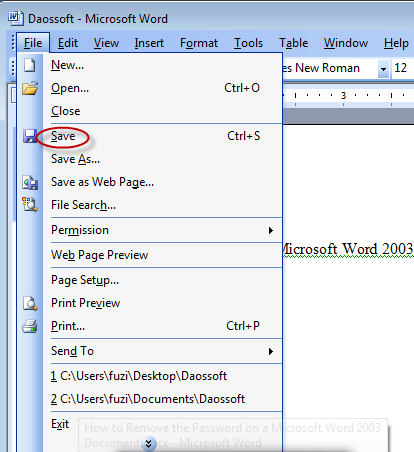
Task: Click the Word document icon in title bar
Action: click(x=15, y=18)
